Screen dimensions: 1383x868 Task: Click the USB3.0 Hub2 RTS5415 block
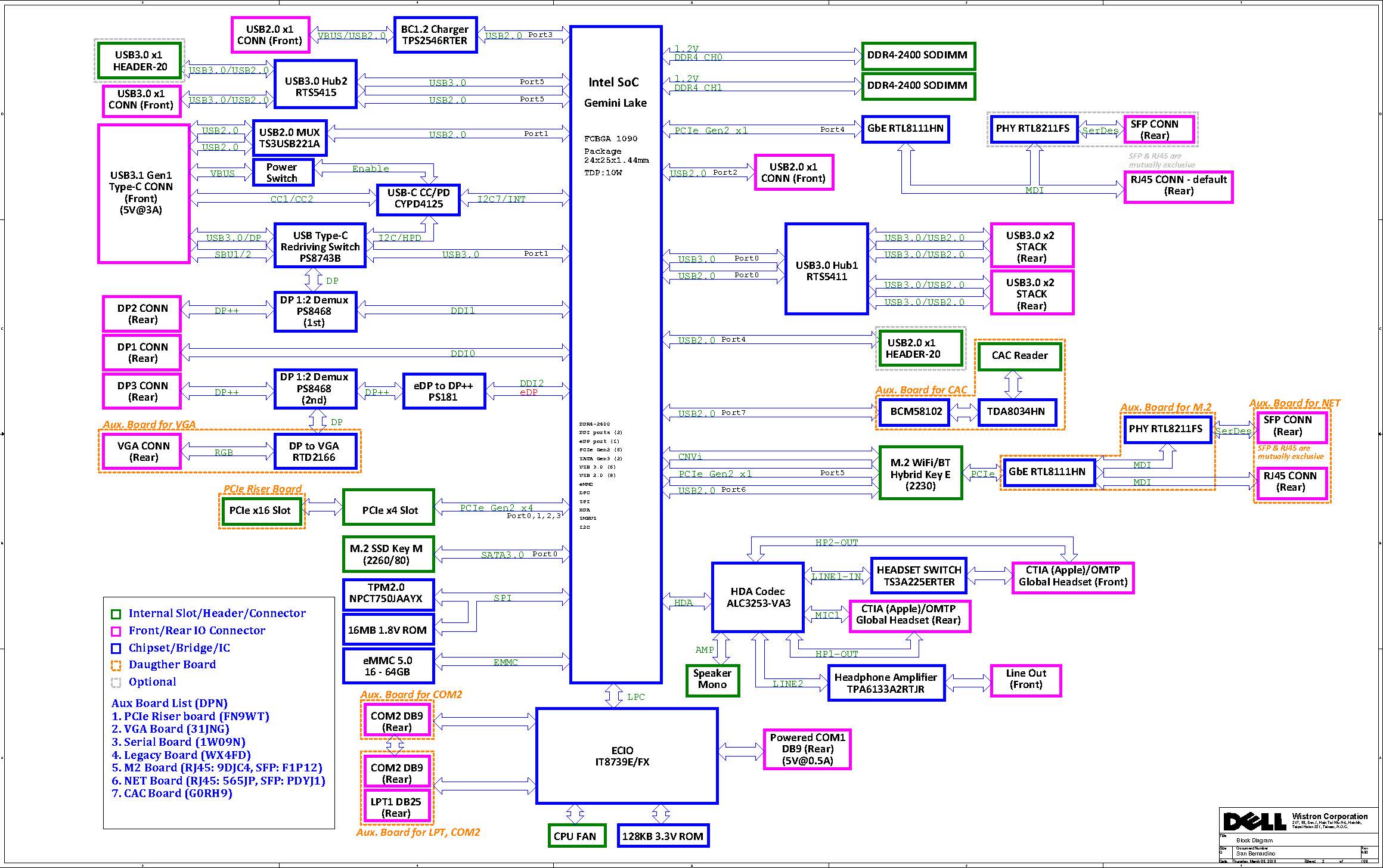(x=315, y=84)
